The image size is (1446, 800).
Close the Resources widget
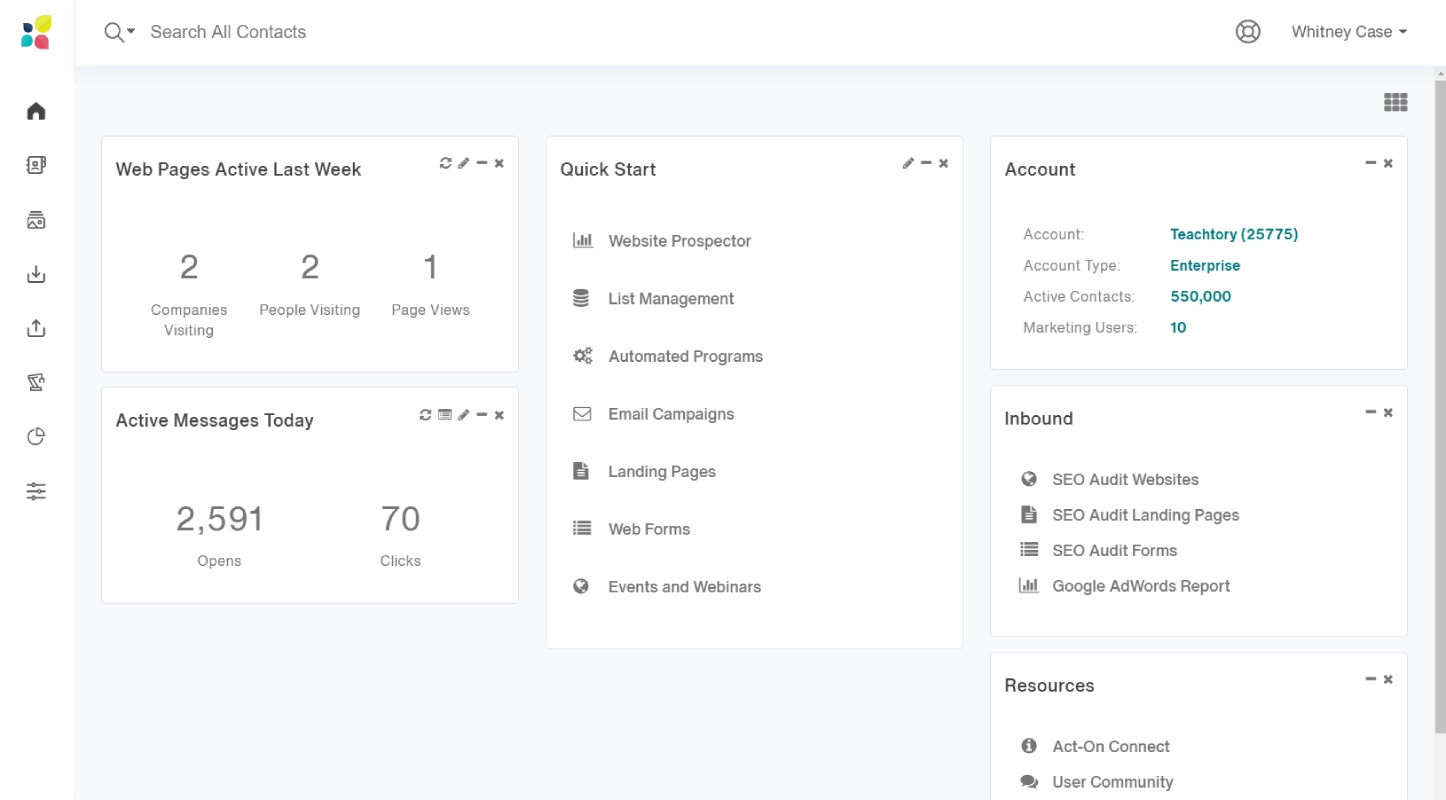click(x=1388, y=679)
